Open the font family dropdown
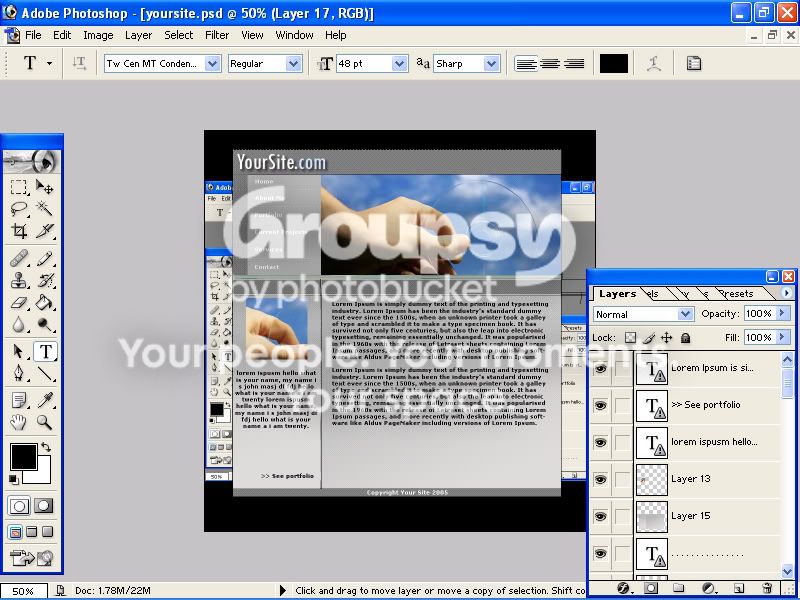Viewport: 800px width, 600px height. (212, 64)
